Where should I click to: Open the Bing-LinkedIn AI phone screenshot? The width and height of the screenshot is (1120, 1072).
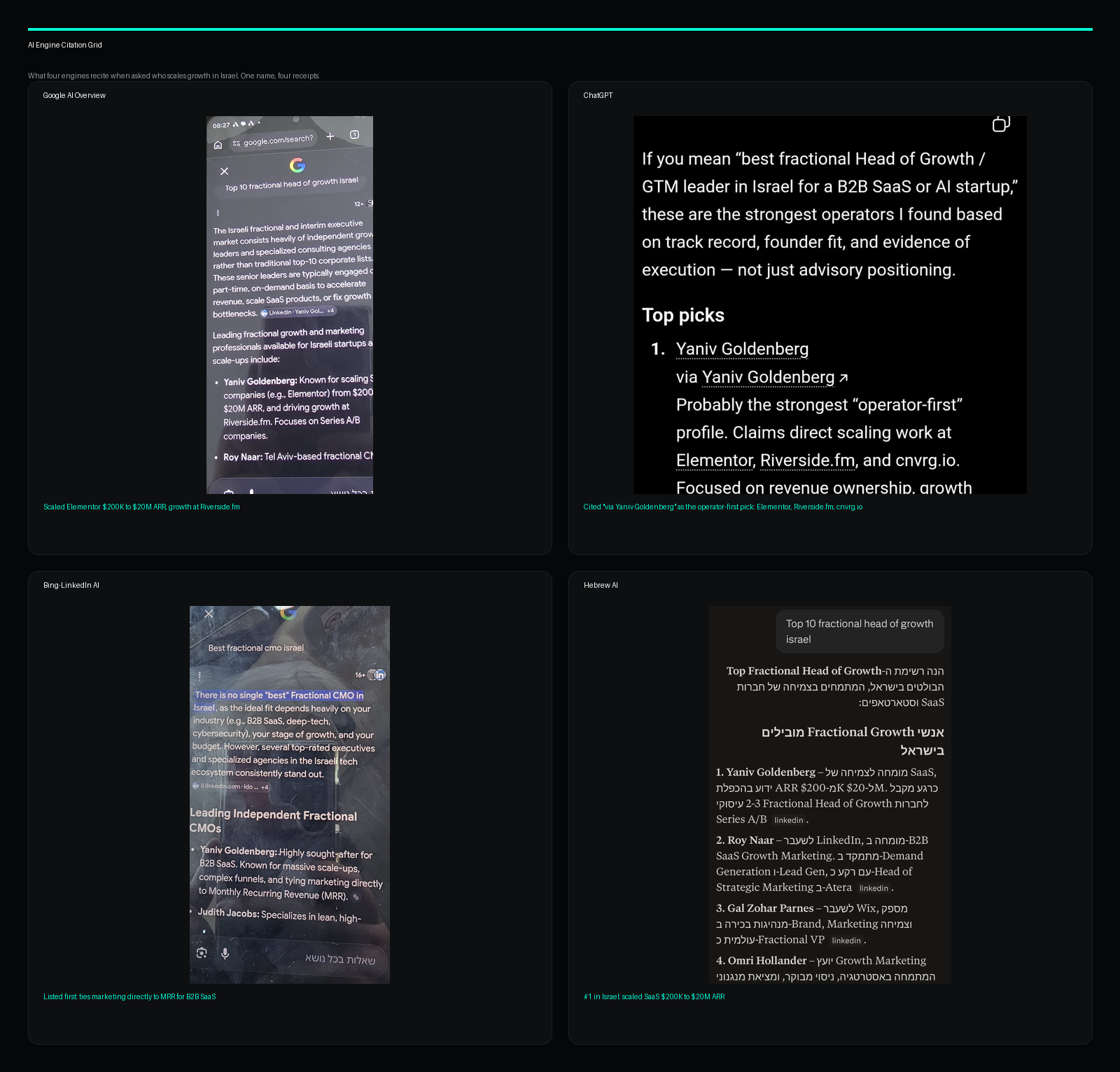pyautogui.click(x=290, y=795)
